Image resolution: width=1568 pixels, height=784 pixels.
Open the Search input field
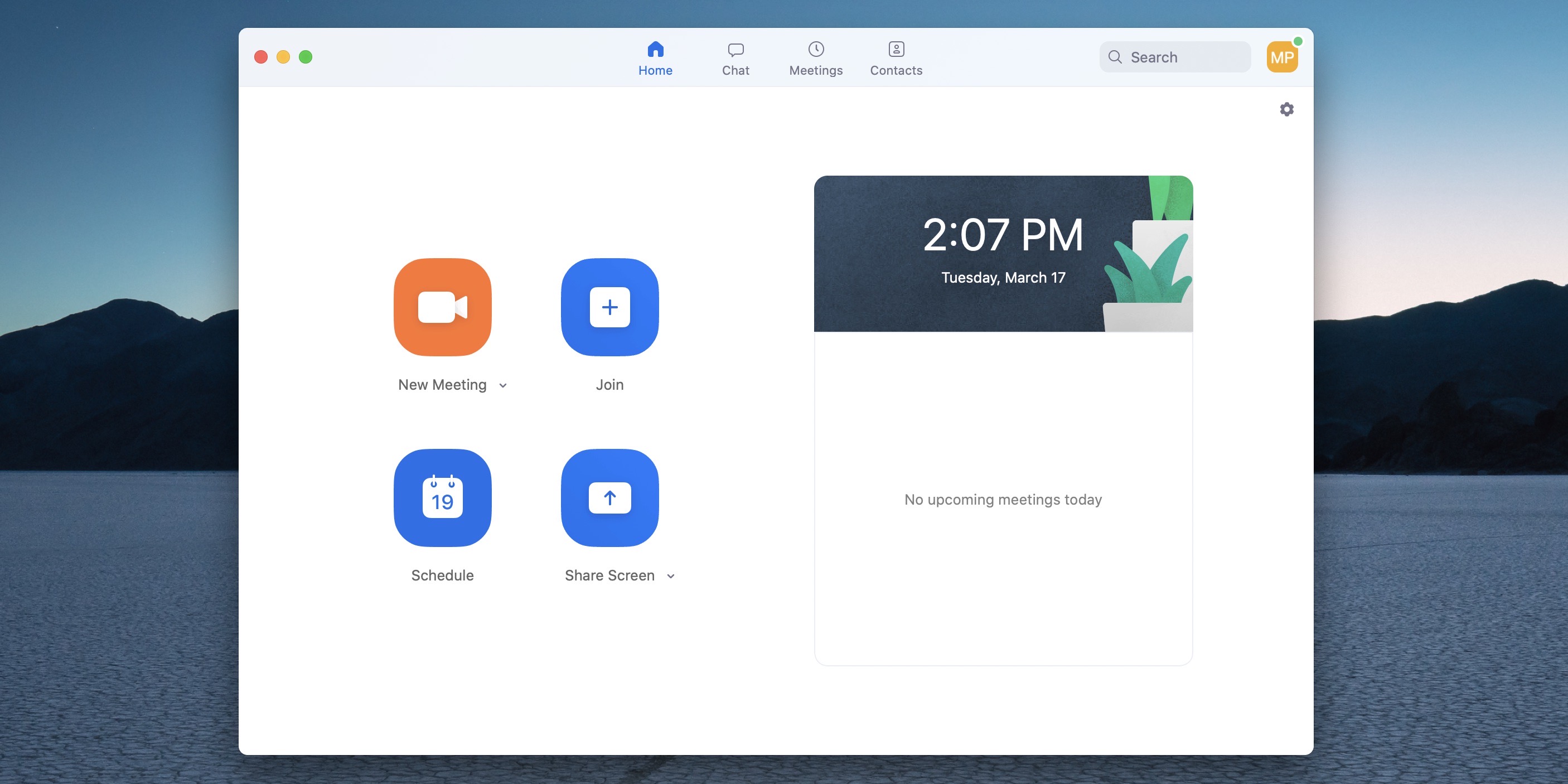coord(1175,56)
